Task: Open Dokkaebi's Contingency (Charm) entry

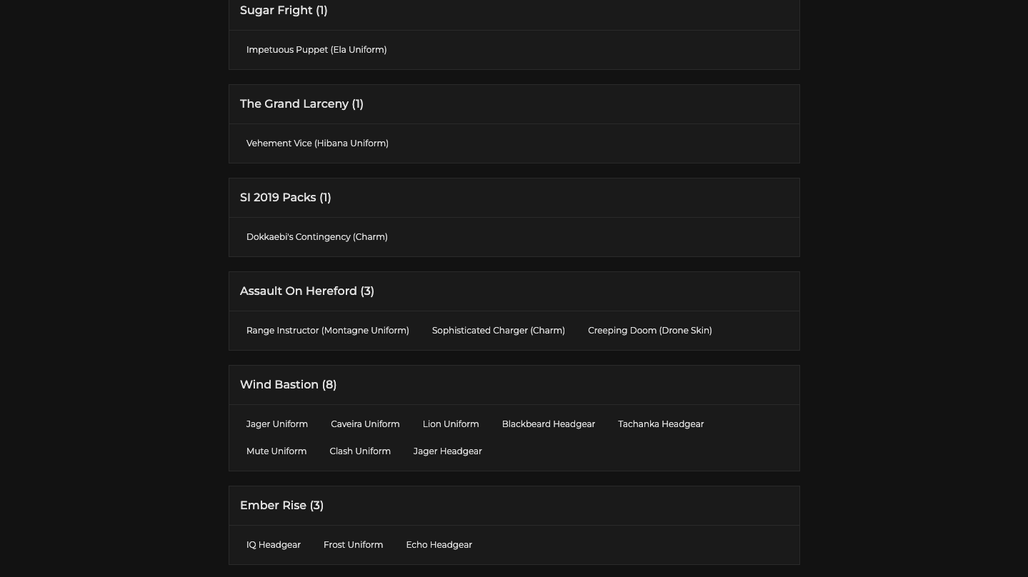Action: click(x=317, y=237)
